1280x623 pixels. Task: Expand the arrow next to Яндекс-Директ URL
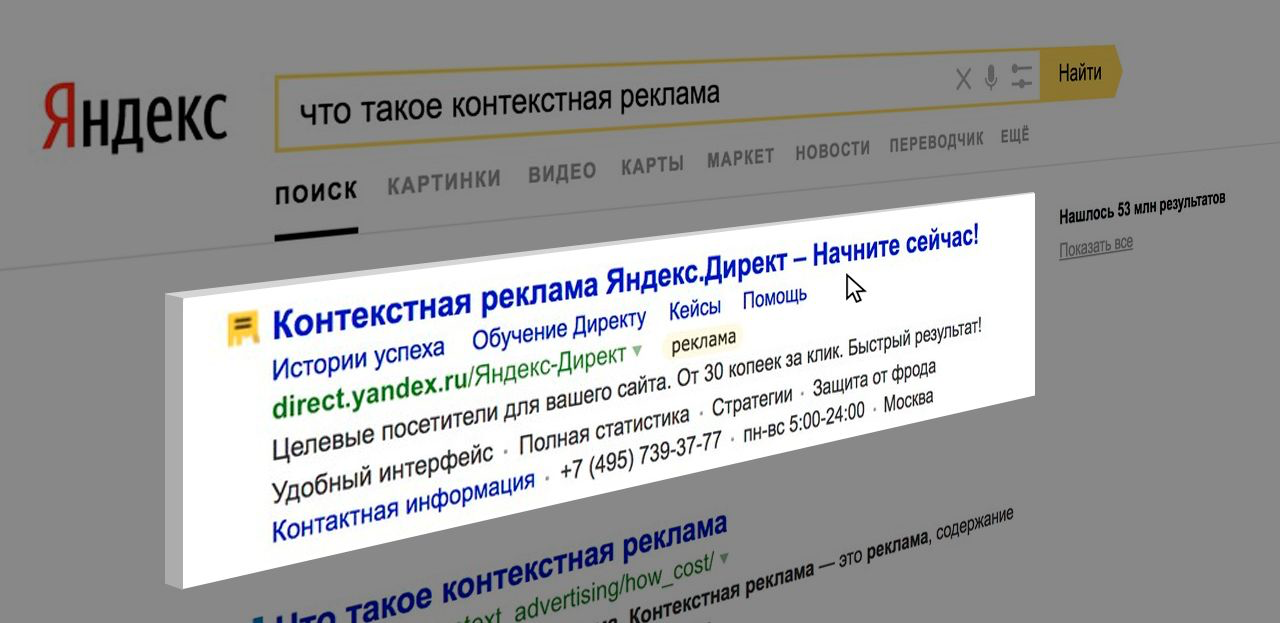[637, 352]
